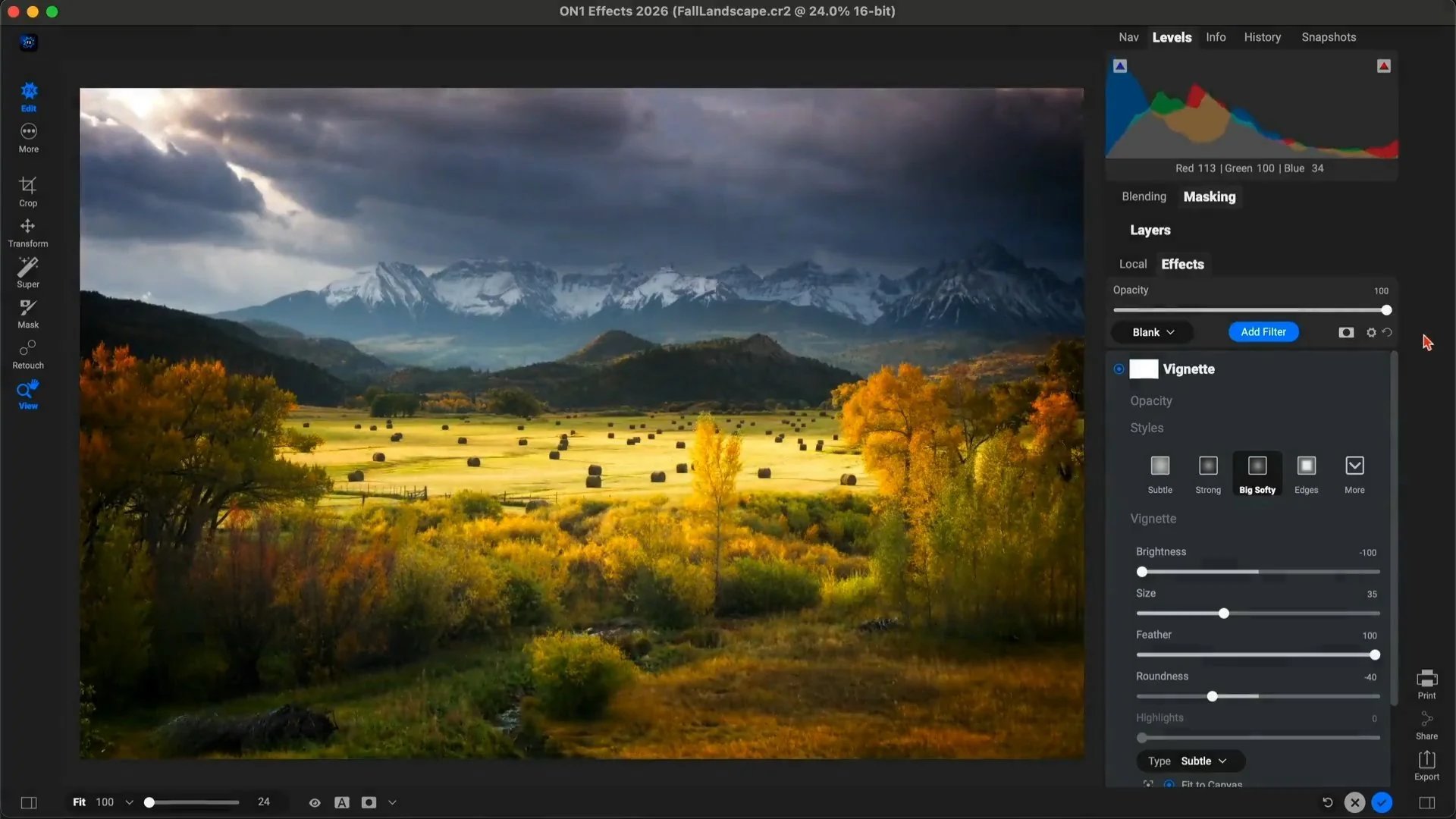Image resolution: width=1456 pixels, height=819 pixels.
Task: Toggle shadow clipping warning in histogram
Action: [x=1120, y=66]
